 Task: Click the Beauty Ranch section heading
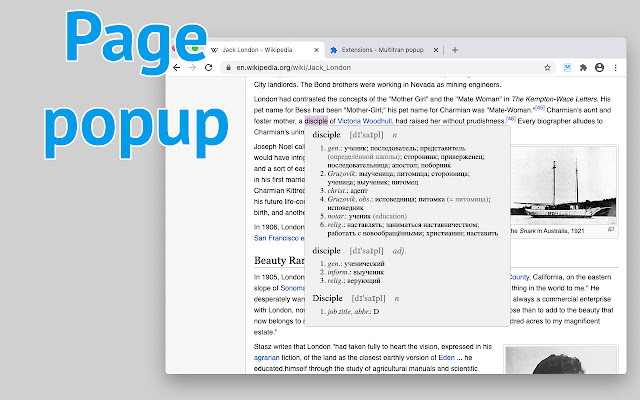coord(279,260)
